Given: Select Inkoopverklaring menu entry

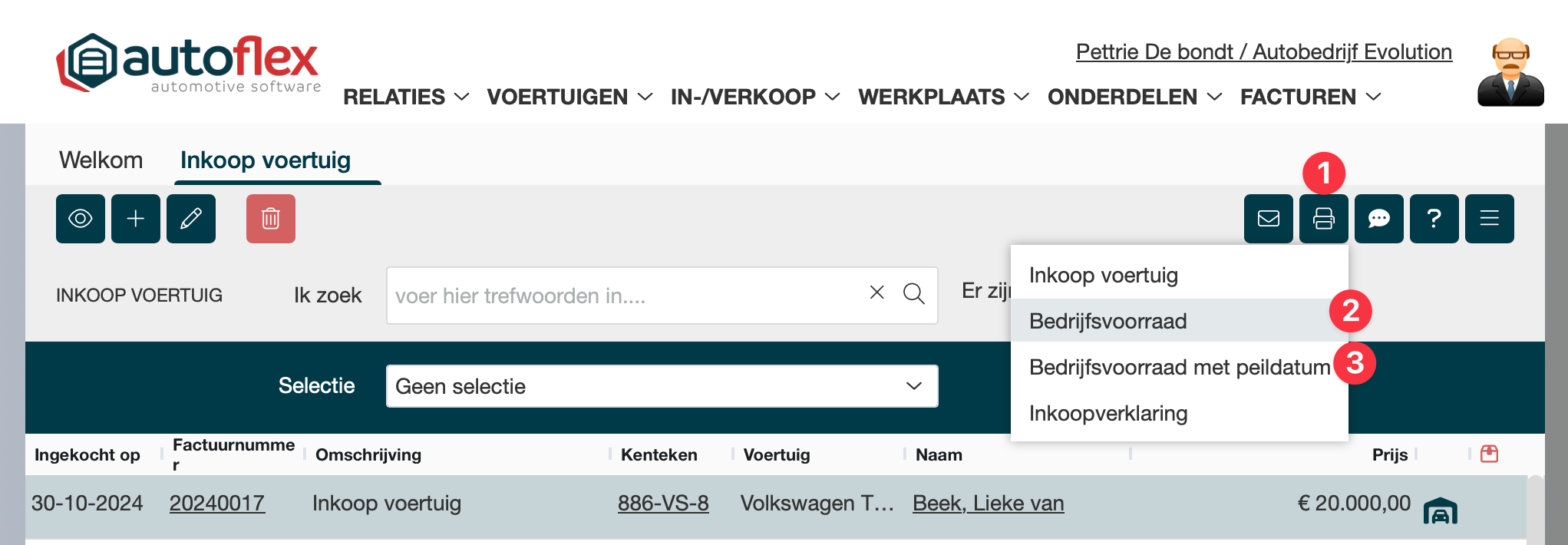Looking at the screenshot, I should pos(1108,413).
